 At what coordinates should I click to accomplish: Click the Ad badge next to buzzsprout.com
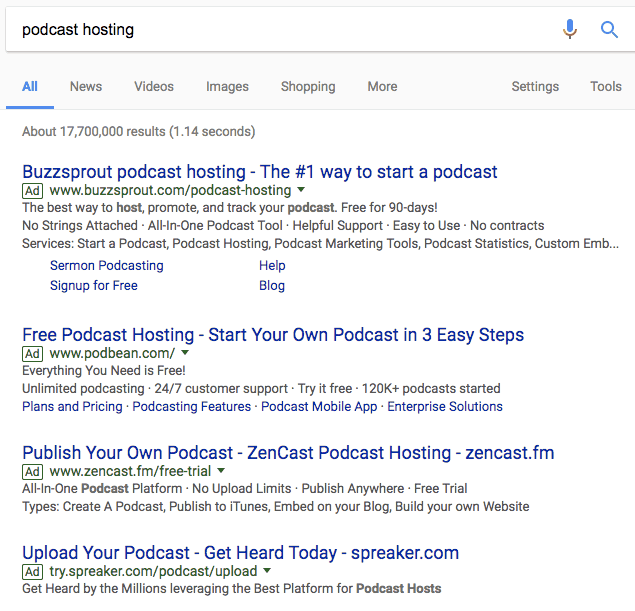coord(33,190)
